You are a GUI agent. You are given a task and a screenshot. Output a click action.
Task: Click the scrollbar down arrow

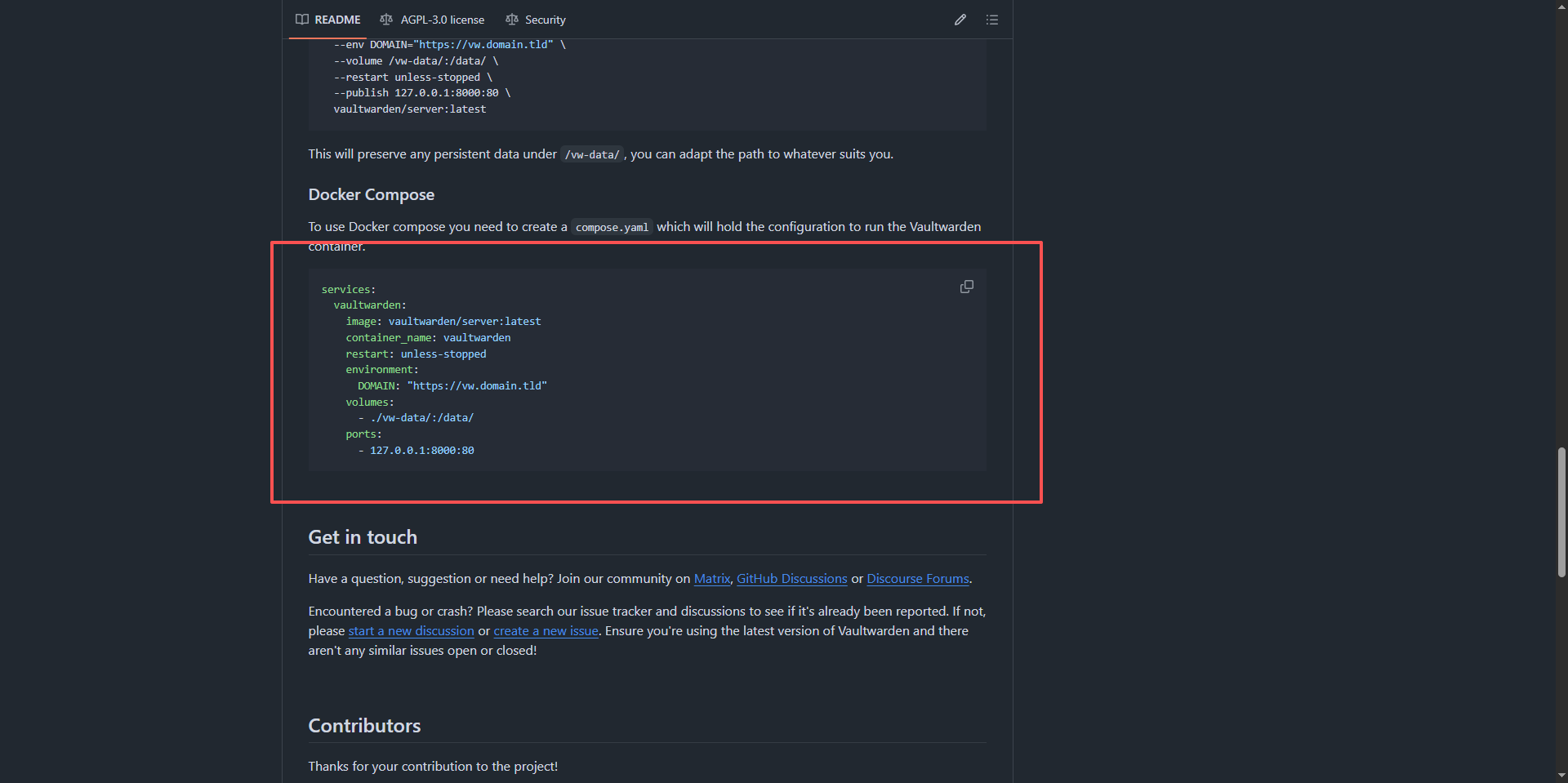click(1561, 776)
